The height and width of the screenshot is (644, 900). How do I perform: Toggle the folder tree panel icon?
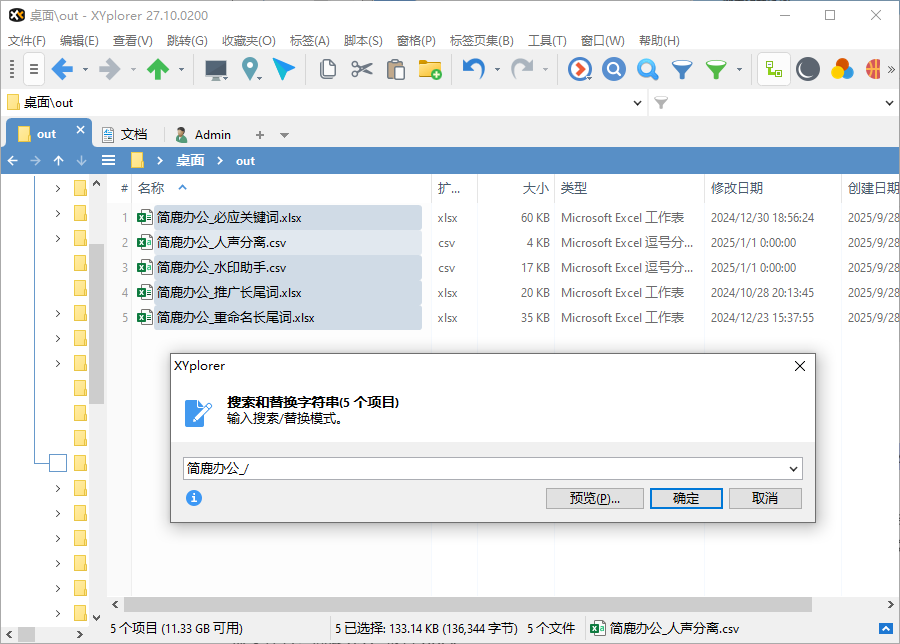[x=772, y=70]
